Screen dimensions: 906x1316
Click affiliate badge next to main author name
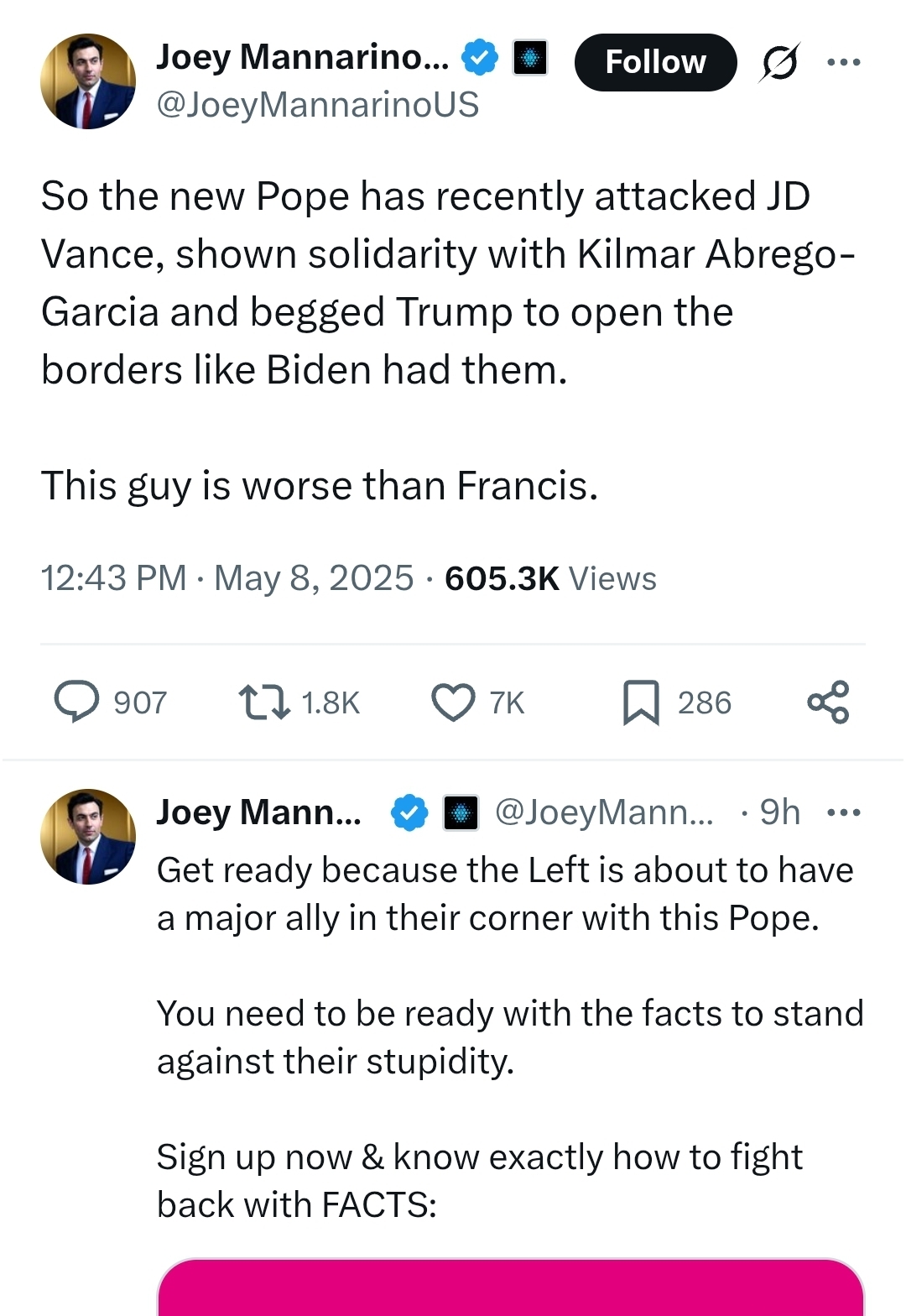pos(530,57)
